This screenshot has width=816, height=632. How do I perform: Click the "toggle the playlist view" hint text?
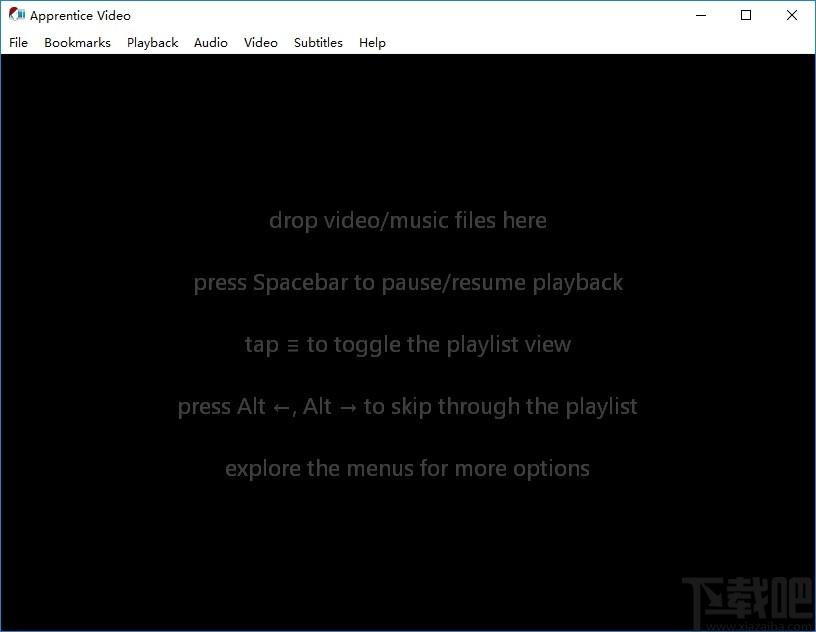(x=439, y=345)
